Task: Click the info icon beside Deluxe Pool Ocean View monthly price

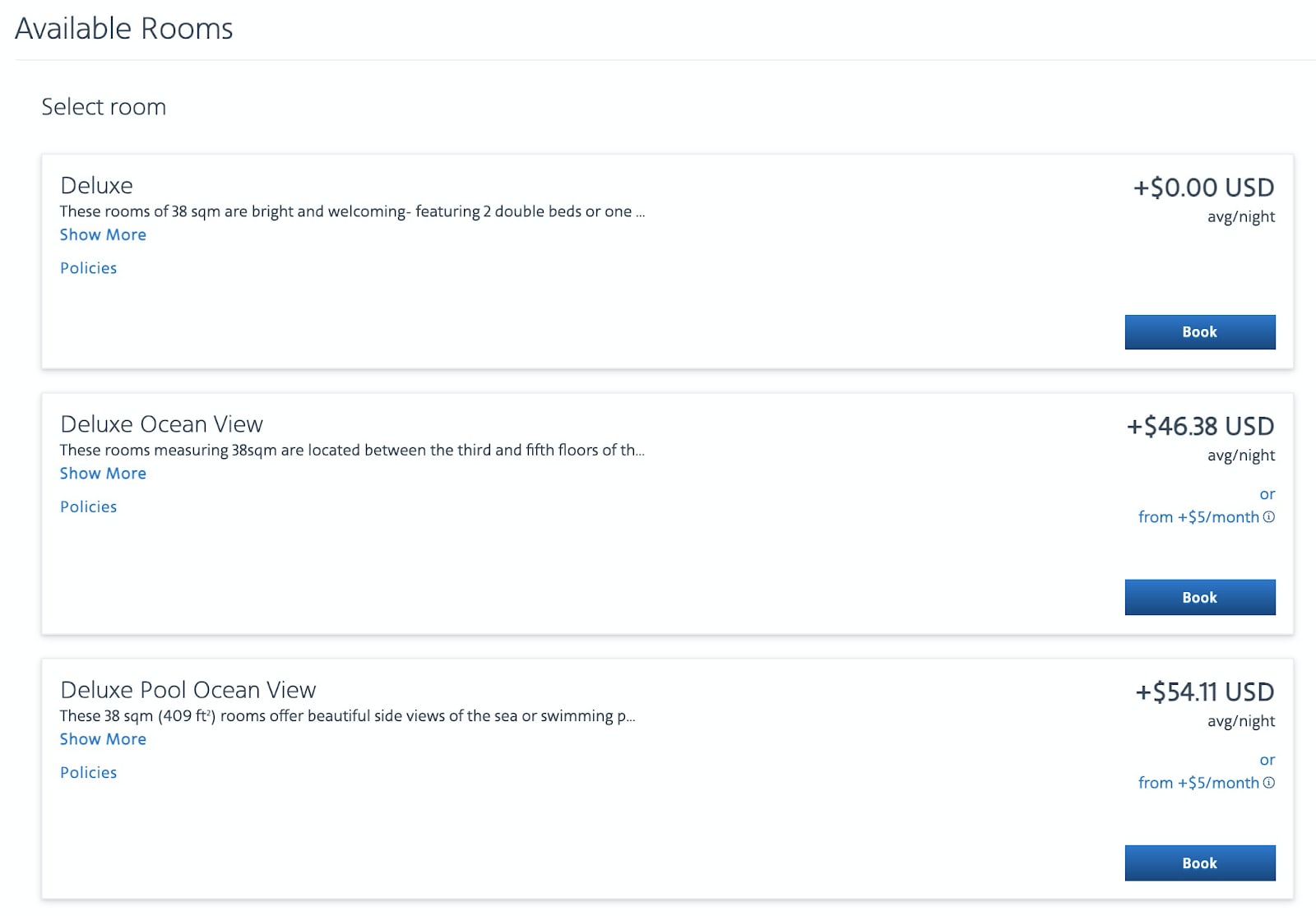Action: [1269, 783]
